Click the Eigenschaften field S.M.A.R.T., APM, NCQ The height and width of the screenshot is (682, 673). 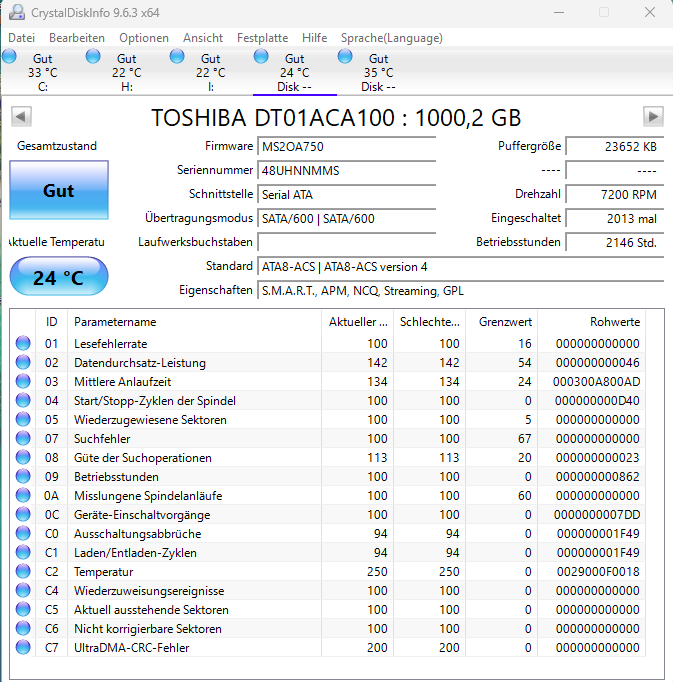pyautogui.click(x=461, y=290)
